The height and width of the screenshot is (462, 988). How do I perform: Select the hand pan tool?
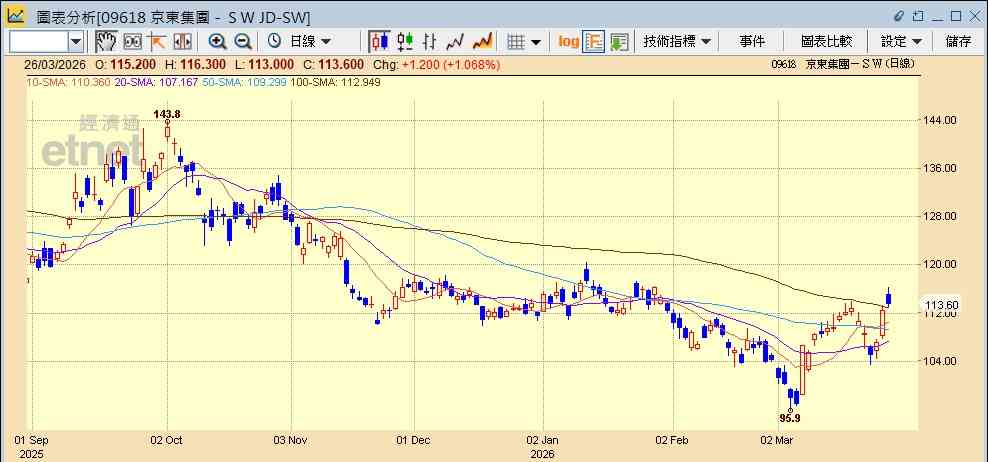[x=106, y=42]
